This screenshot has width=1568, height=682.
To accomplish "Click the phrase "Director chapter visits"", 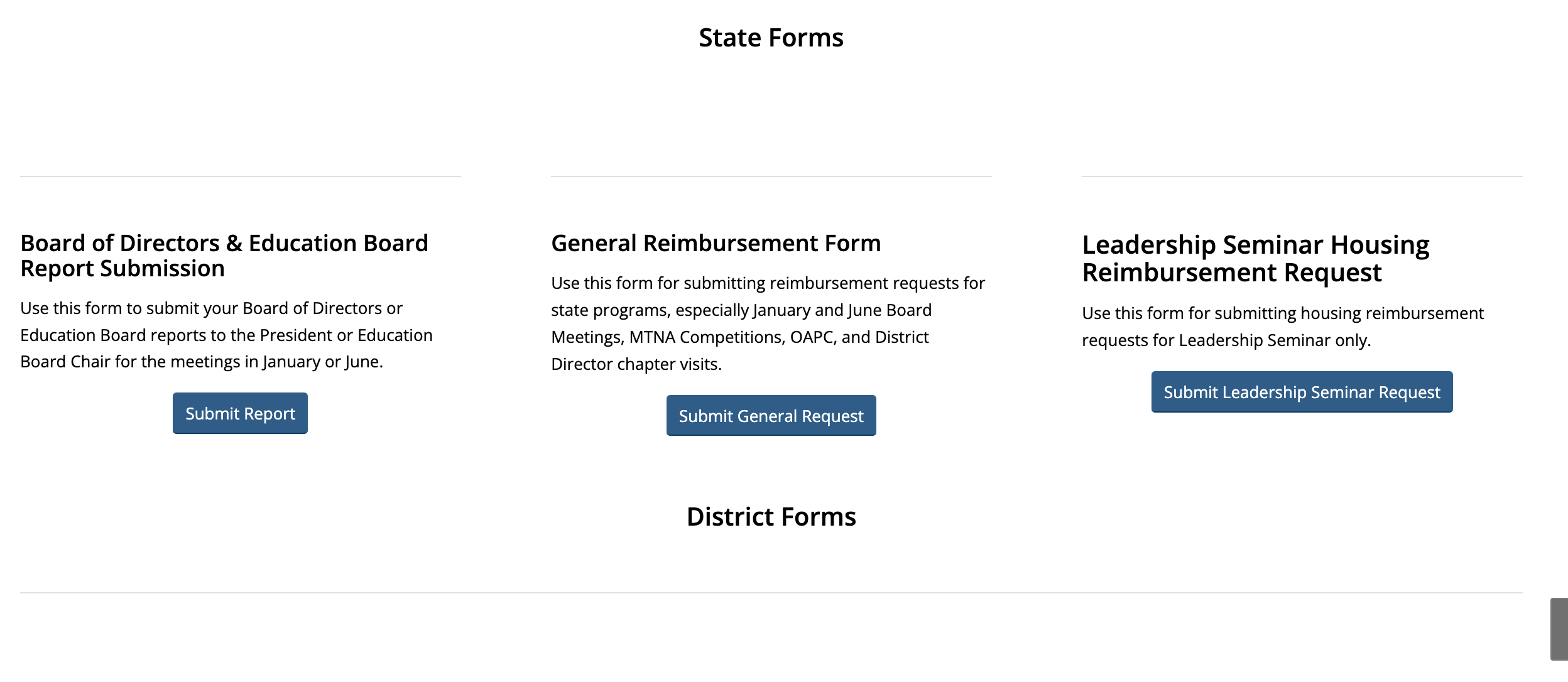I will pyautogui.click(x=636, y=364).
